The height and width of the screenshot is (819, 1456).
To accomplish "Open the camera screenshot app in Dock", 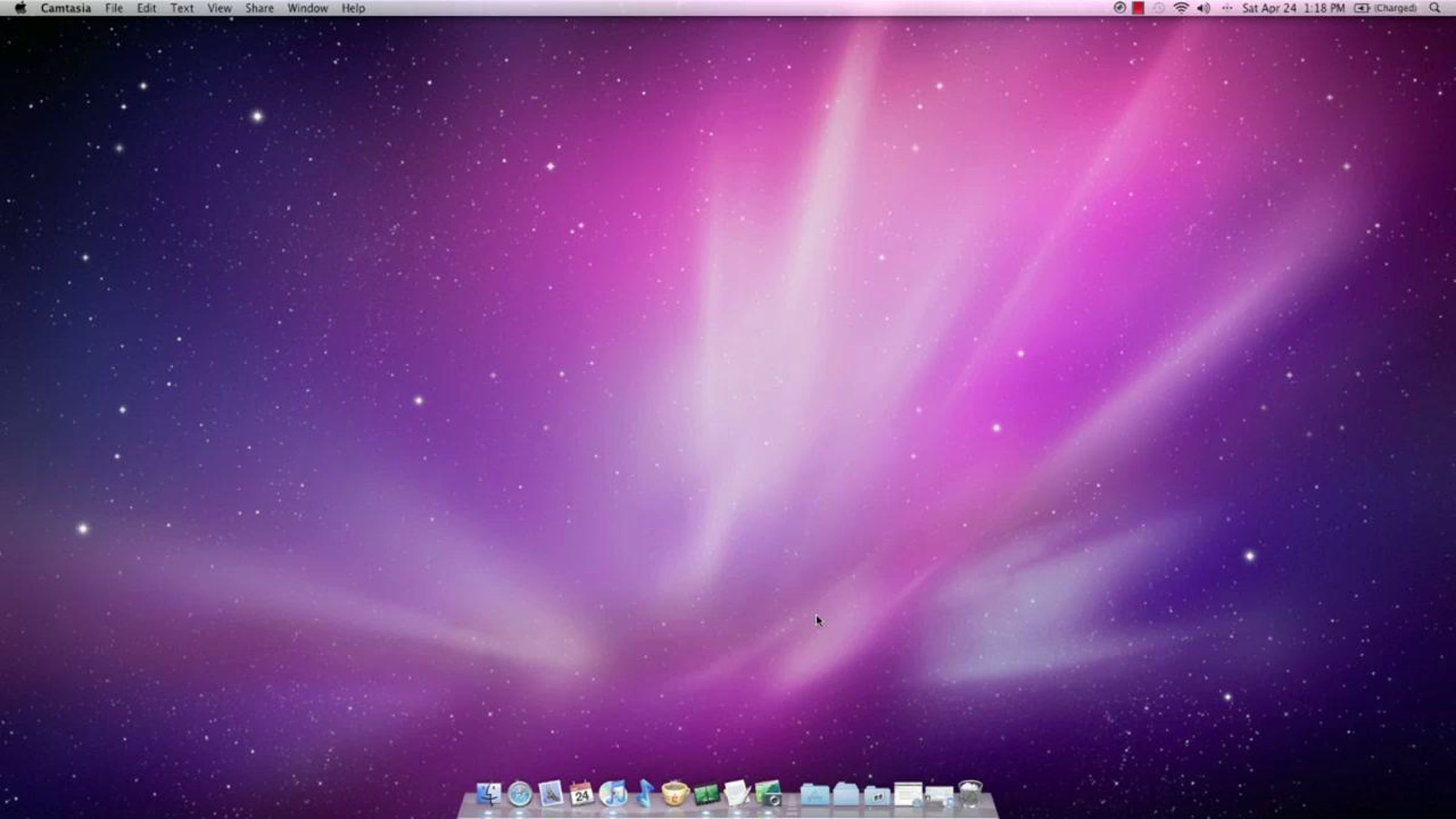I will coord(769,794).
